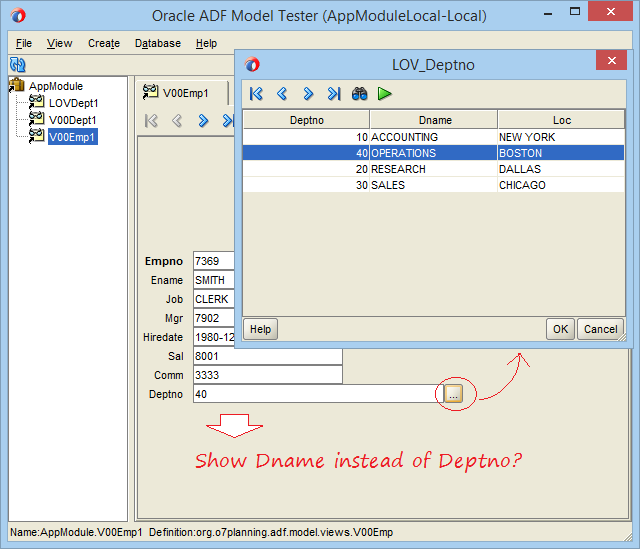Click the Ename field containing SMITH
The image size is (640, 549).
[214, 280]
